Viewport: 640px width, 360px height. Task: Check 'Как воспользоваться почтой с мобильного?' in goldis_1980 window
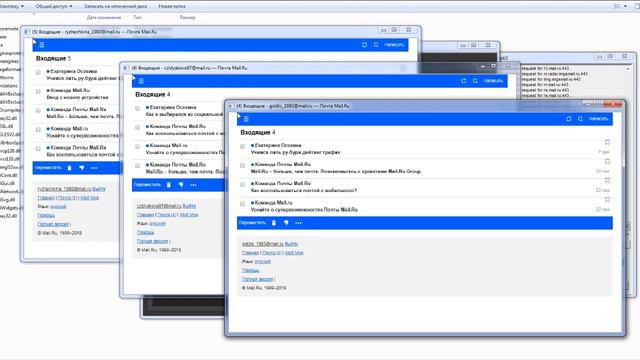[242, 184]
